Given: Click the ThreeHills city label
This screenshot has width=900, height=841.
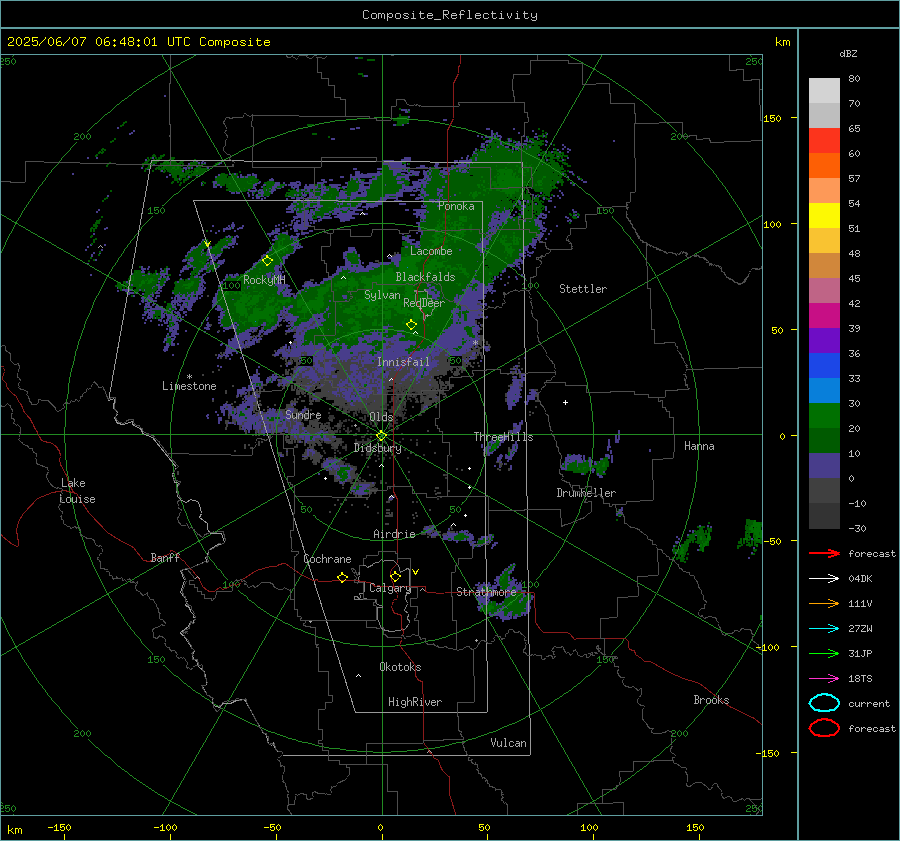Looking at the screenshot, I should (x=503, y=437).
